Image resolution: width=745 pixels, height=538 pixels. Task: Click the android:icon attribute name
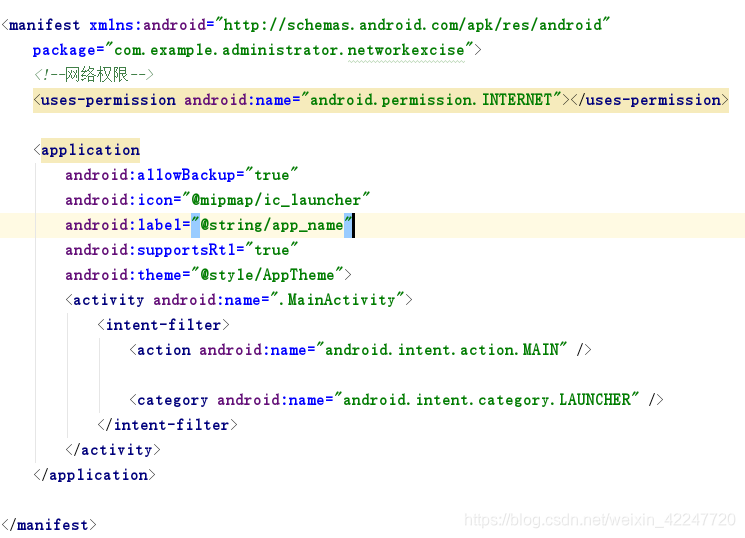[119, 200]
